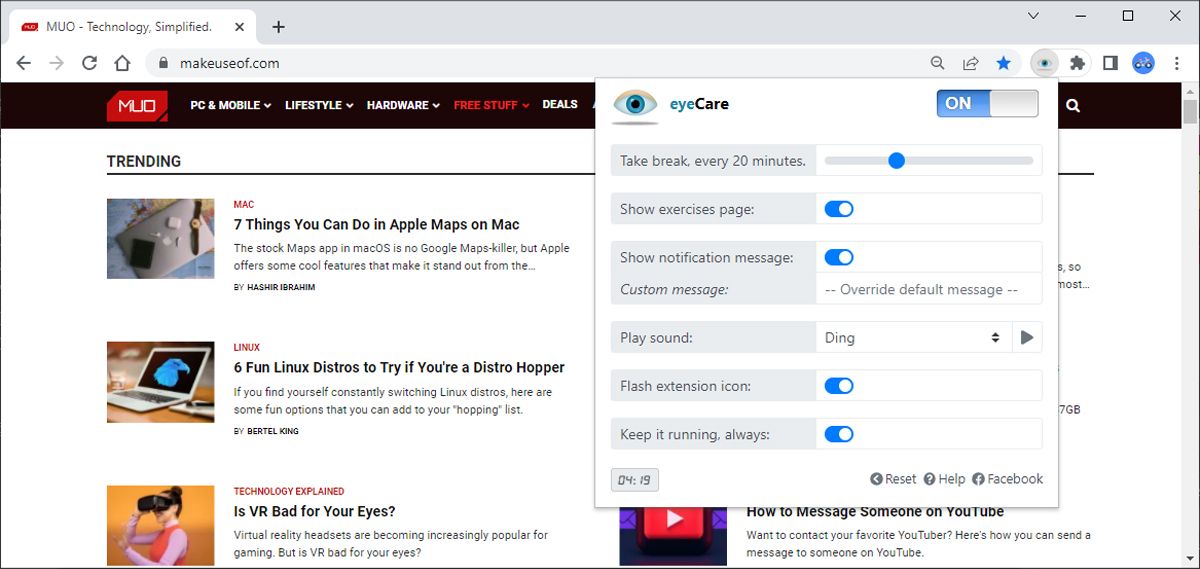Open the Play sound Ding dropdown
Screen dimensions: 1200x569
click(x=913, y=338)
